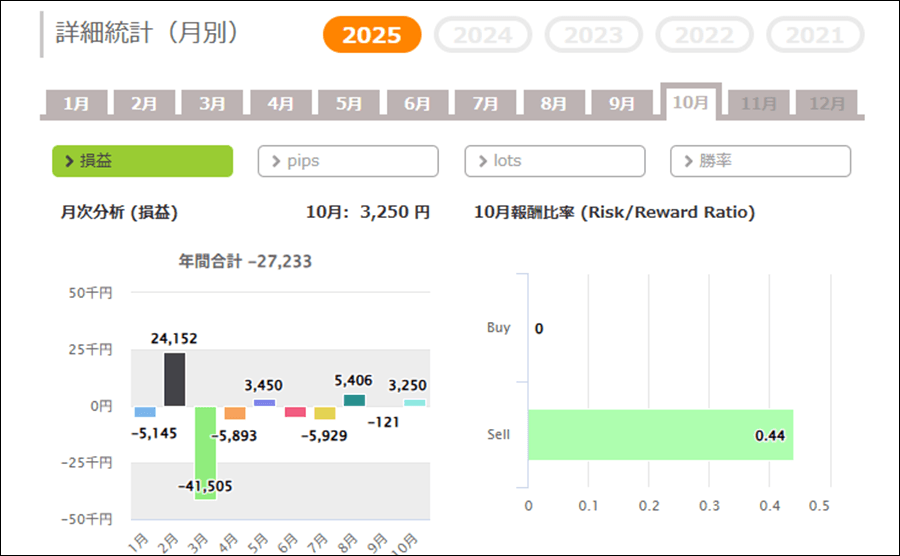Open the 1月 month tab
900x556 pixels.
point(76,104)
